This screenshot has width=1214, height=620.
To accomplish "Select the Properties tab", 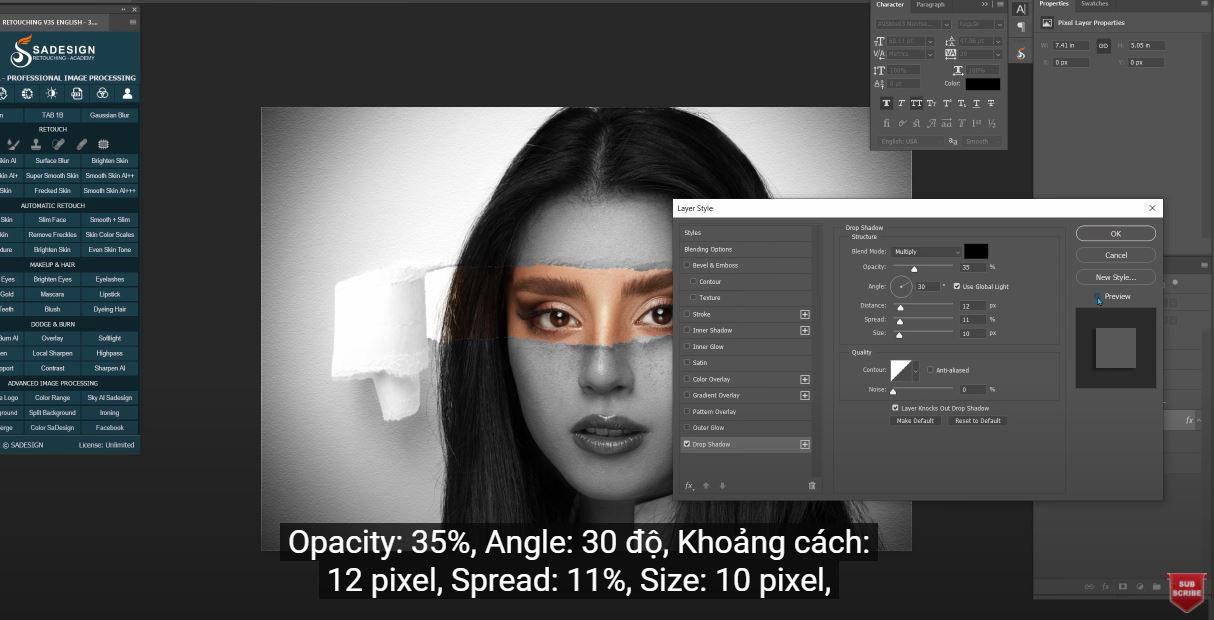I will pos(1054,4).
